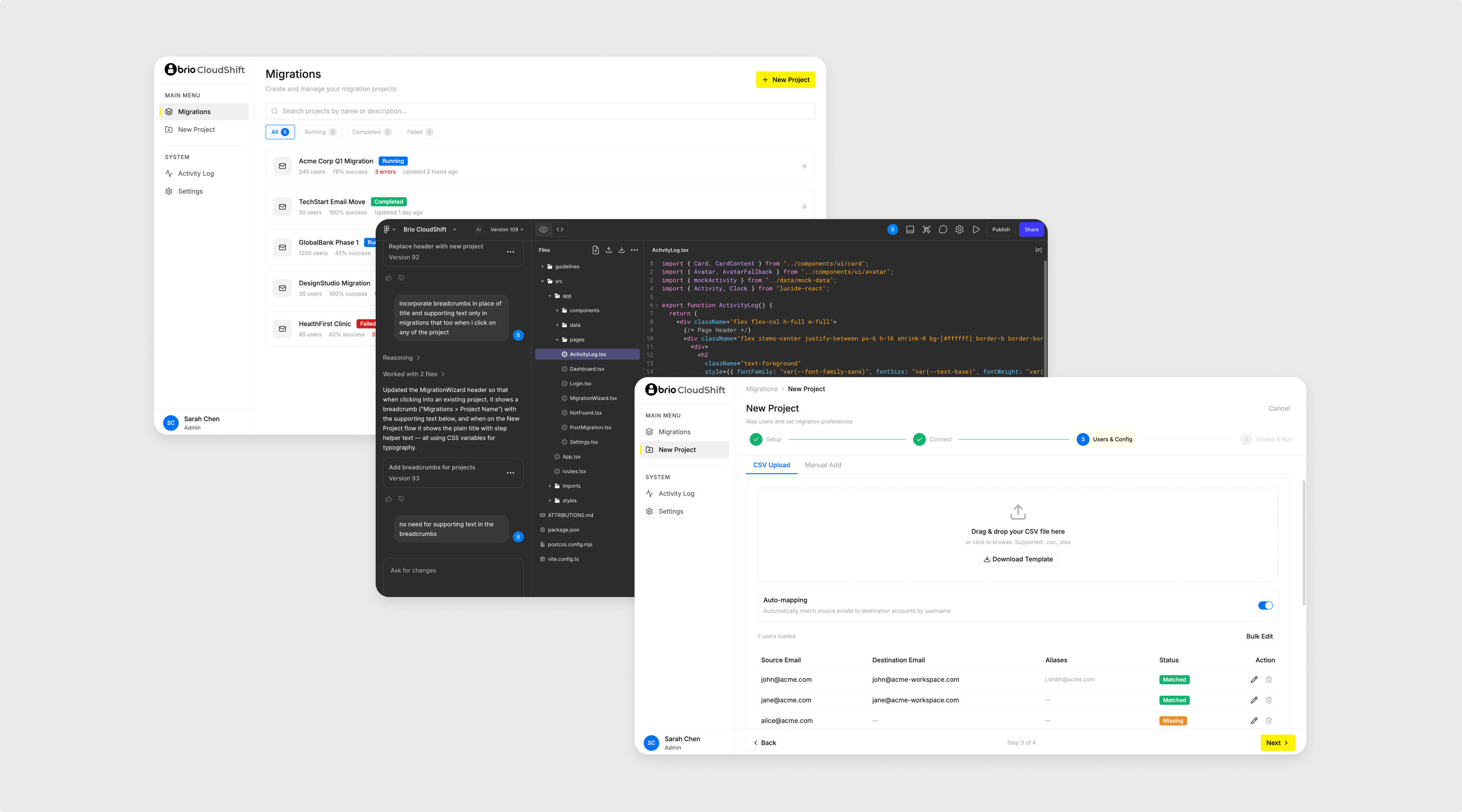Click the Publish button
This screenshot has width=1462, height=812.
[1000, 229]
